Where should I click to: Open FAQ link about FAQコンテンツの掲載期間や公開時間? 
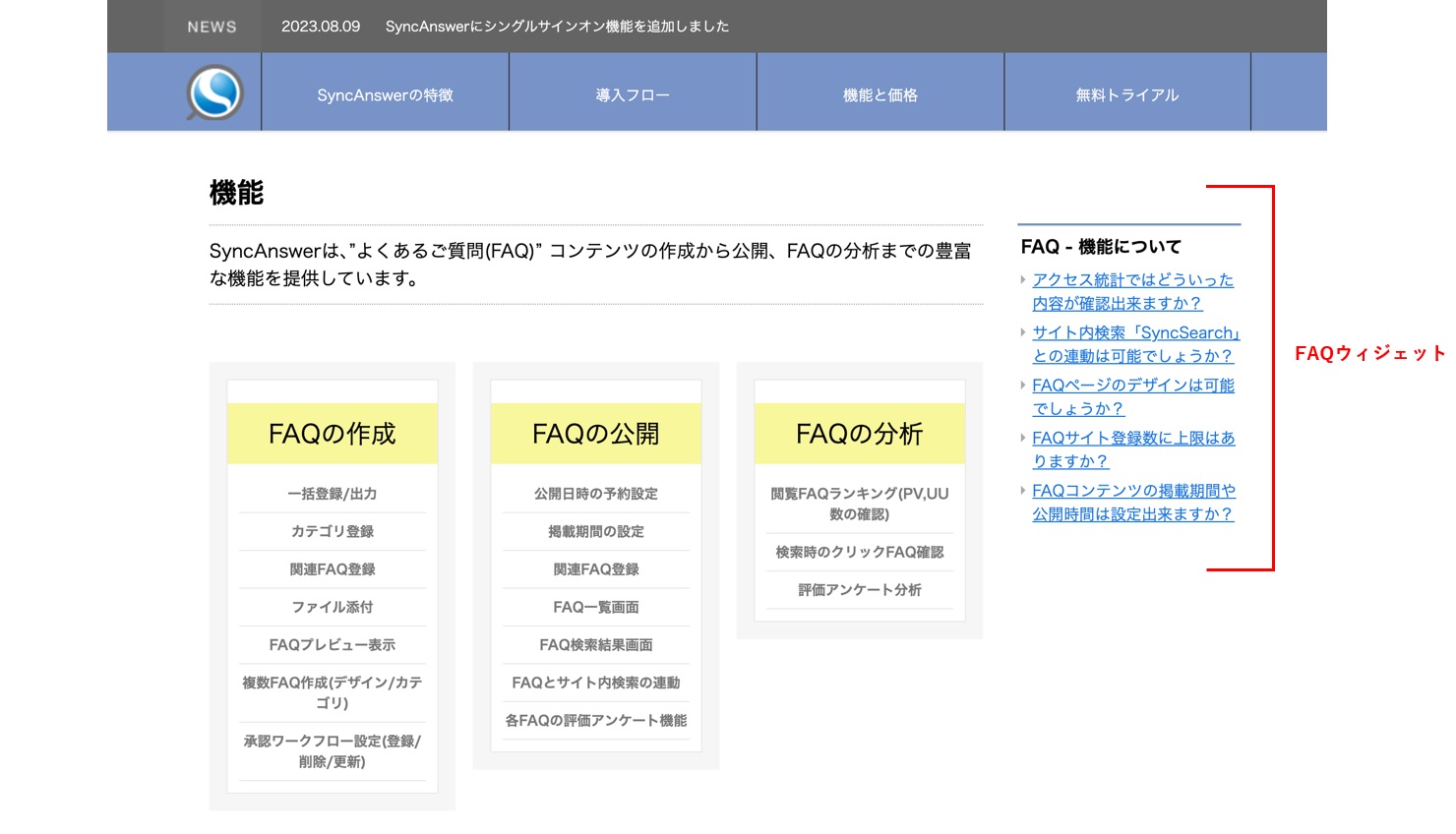click(x=1133, y=503)
